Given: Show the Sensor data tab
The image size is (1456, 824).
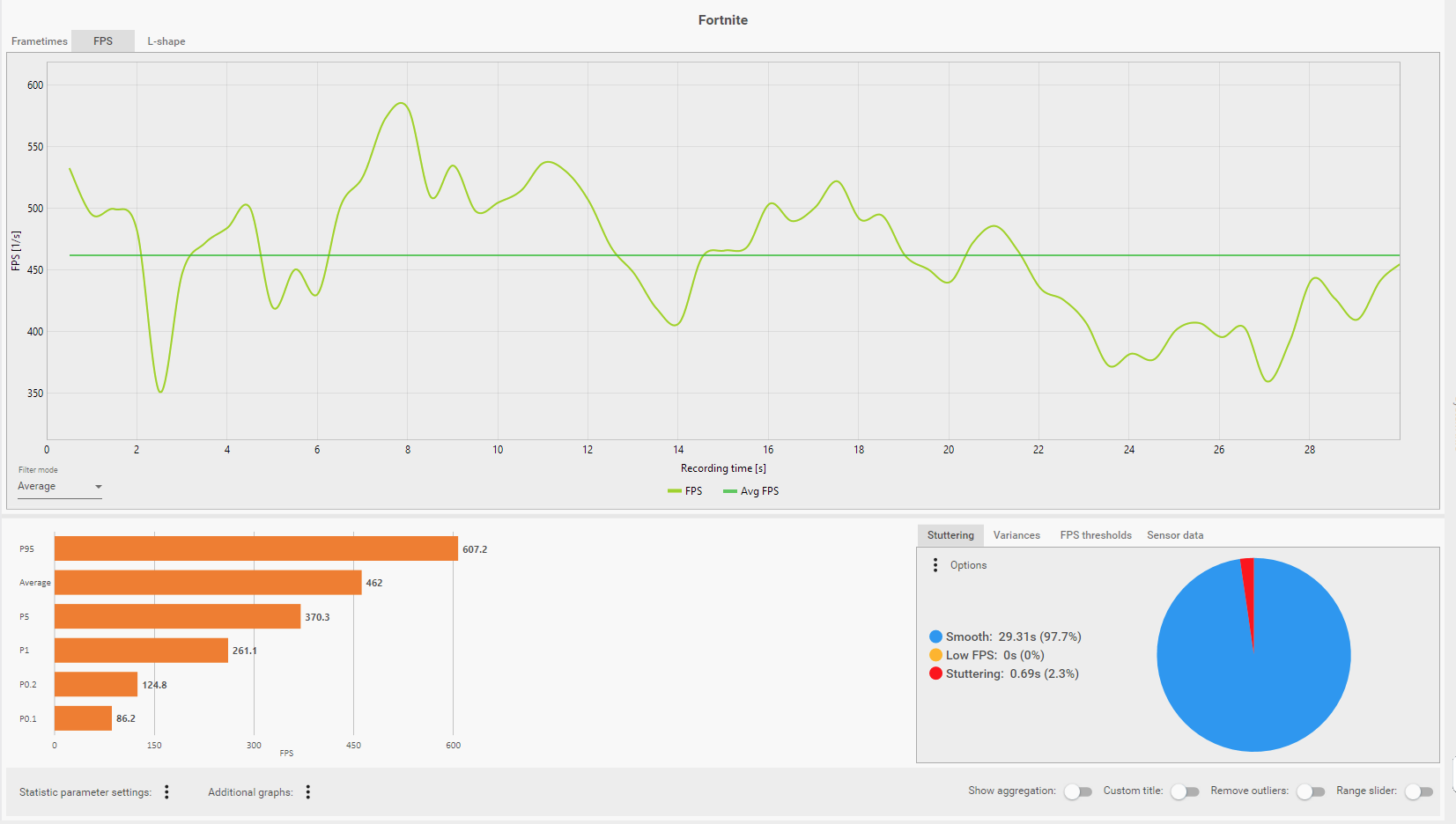Looking at the screenshot, I should click(1175, 535).
